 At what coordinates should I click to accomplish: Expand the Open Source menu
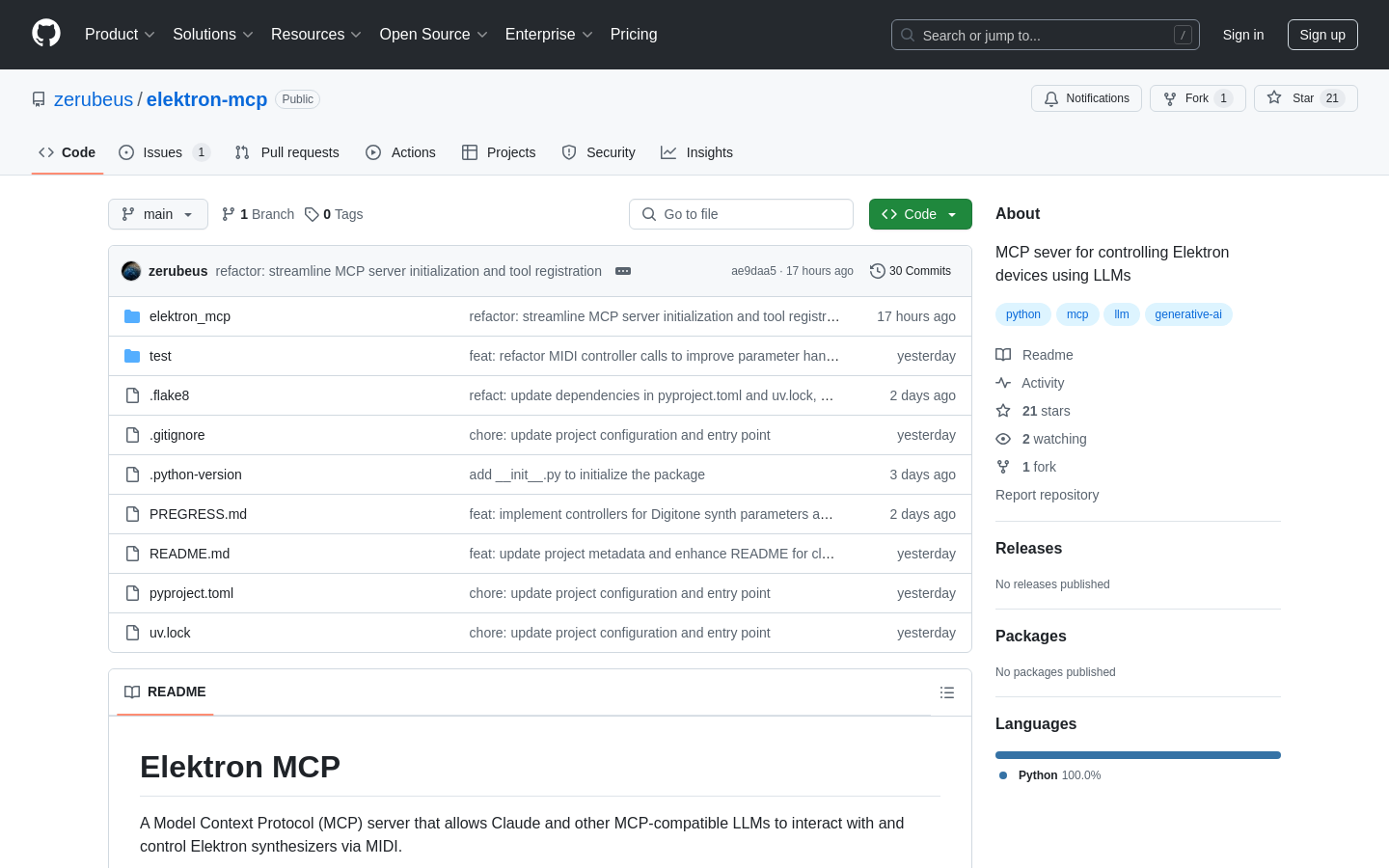click(x=434, y=34)
